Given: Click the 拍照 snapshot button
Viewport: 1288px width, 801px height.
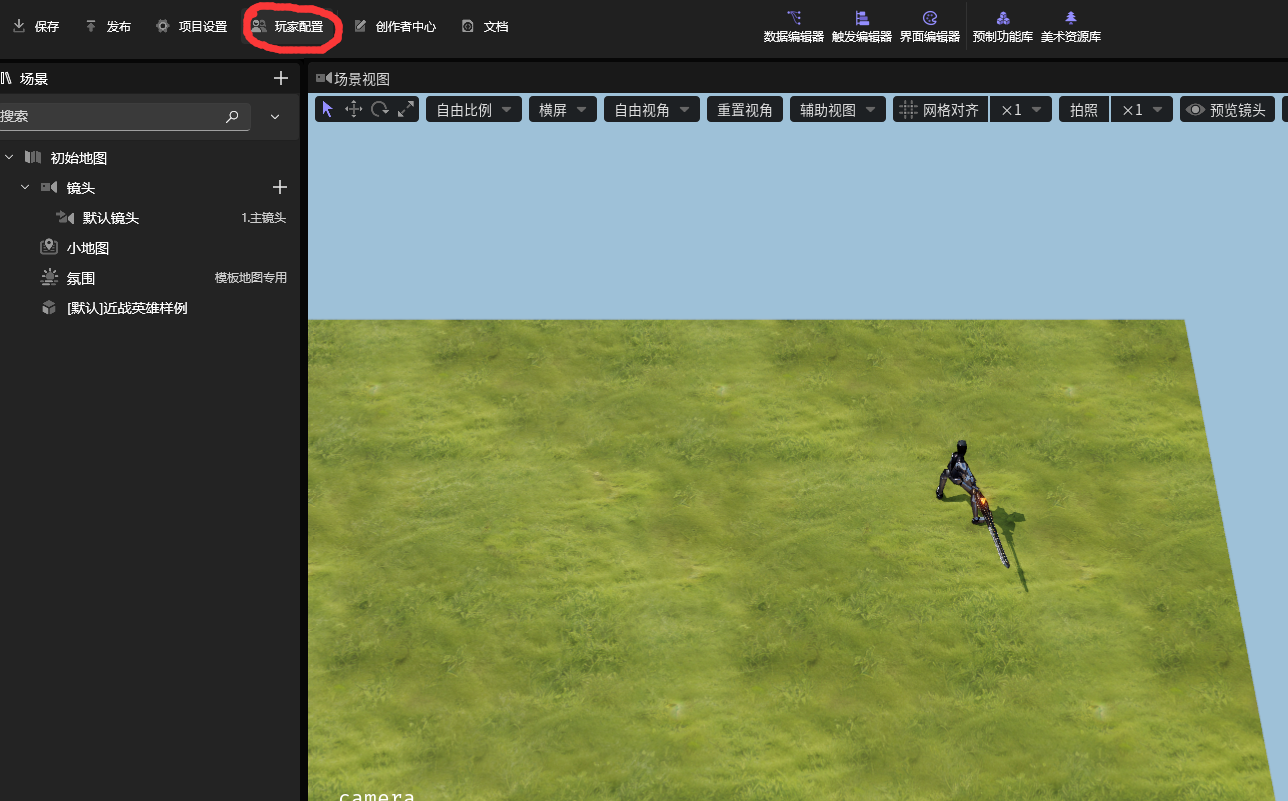Looking at the screenshot, I should (x=1084, y=110).
